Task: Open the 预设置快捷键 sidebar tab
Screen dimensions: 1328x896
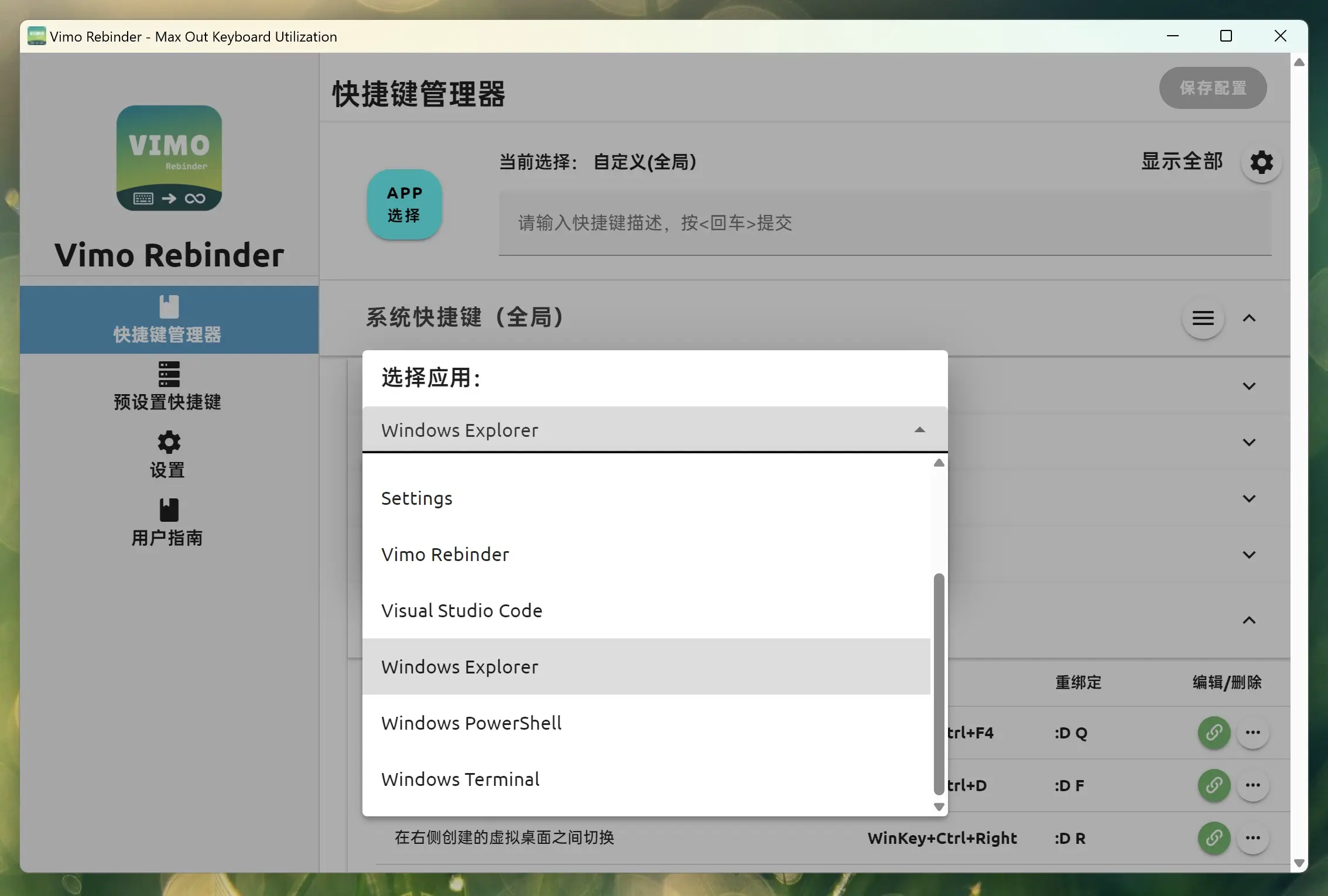Action: click(169, 387)
